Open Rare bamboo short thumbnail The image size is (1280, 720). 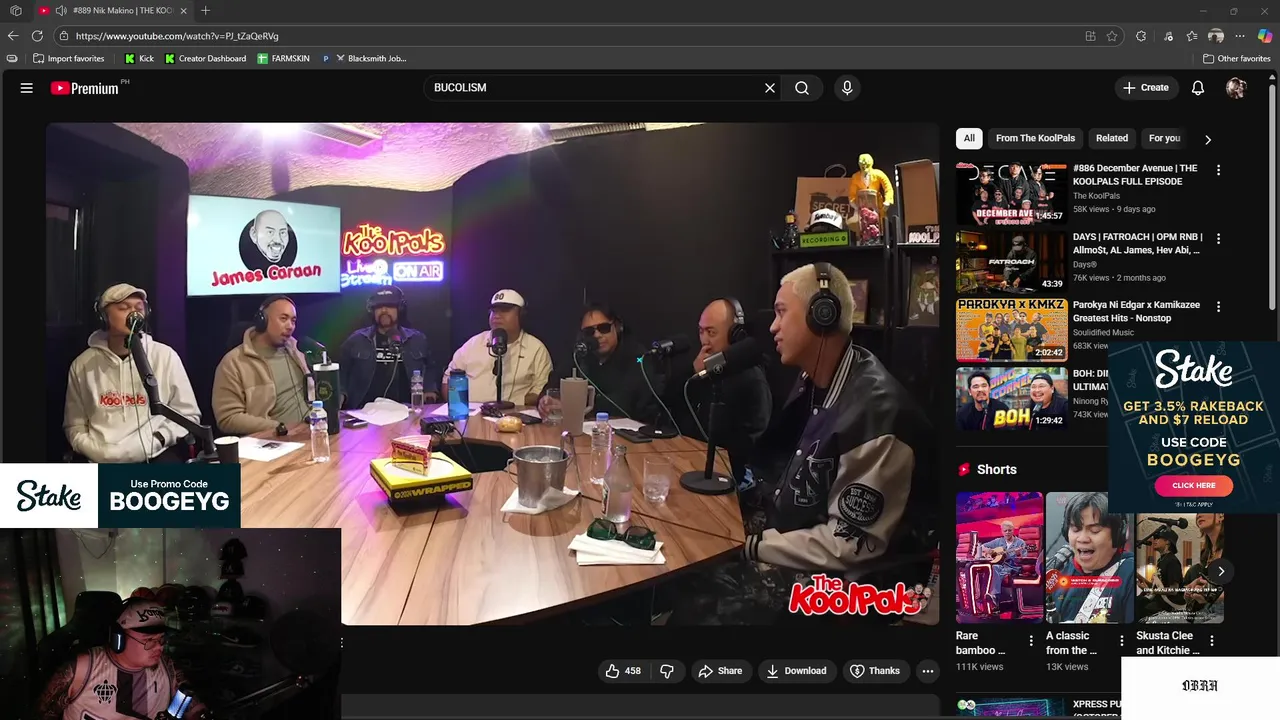(999, 557)
